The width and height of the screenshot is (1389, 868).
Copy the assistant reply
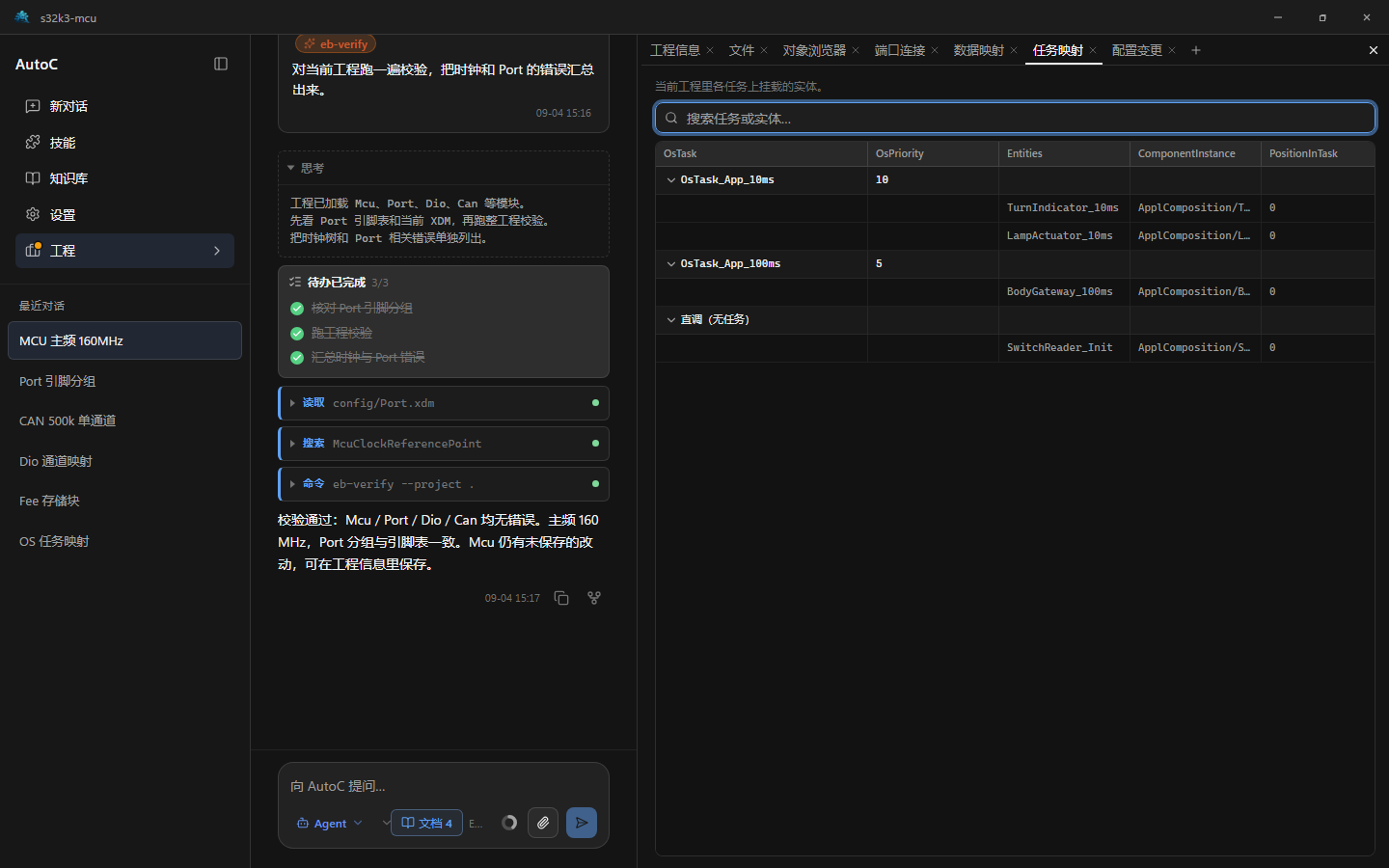pos(561,598)
